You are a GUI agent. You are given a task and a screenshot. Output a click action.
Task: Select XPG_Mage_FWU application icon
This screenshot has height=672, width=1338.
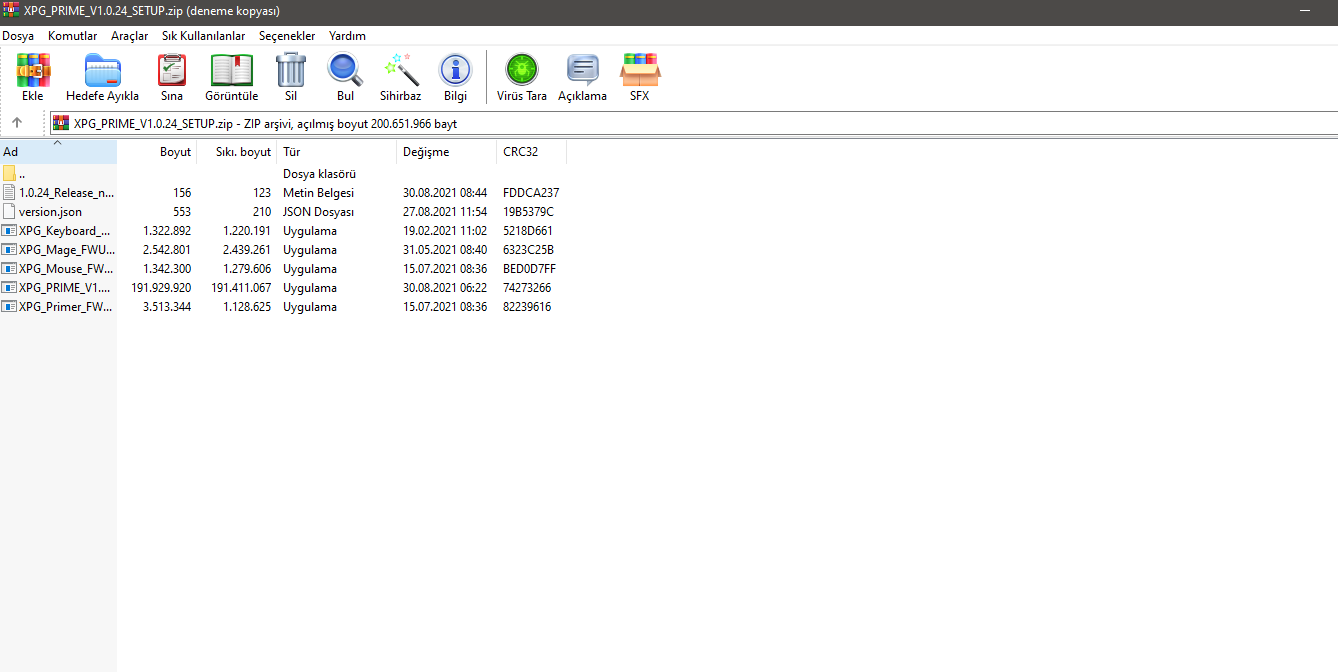click(9, 250)
